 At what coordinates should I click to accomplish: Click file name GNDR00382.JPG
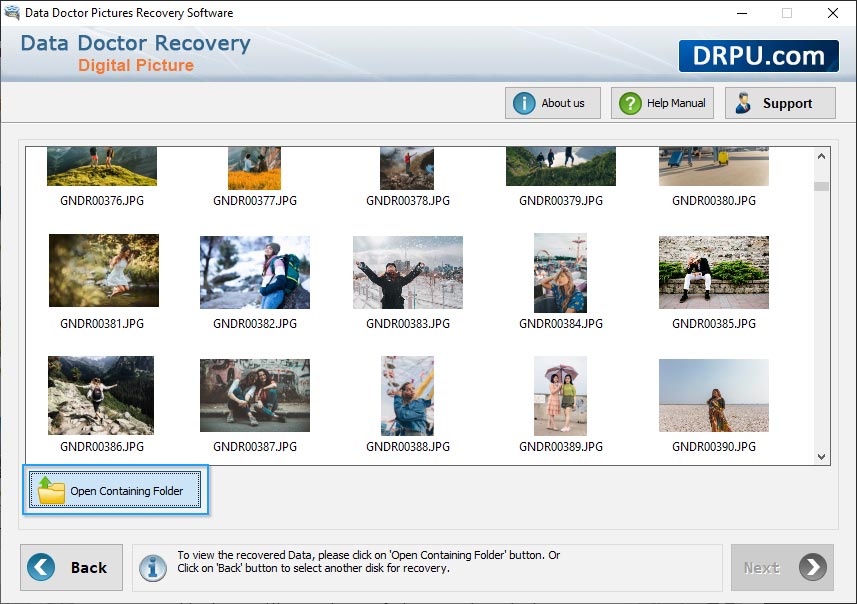pyautogui.click(x=255, y=324)
